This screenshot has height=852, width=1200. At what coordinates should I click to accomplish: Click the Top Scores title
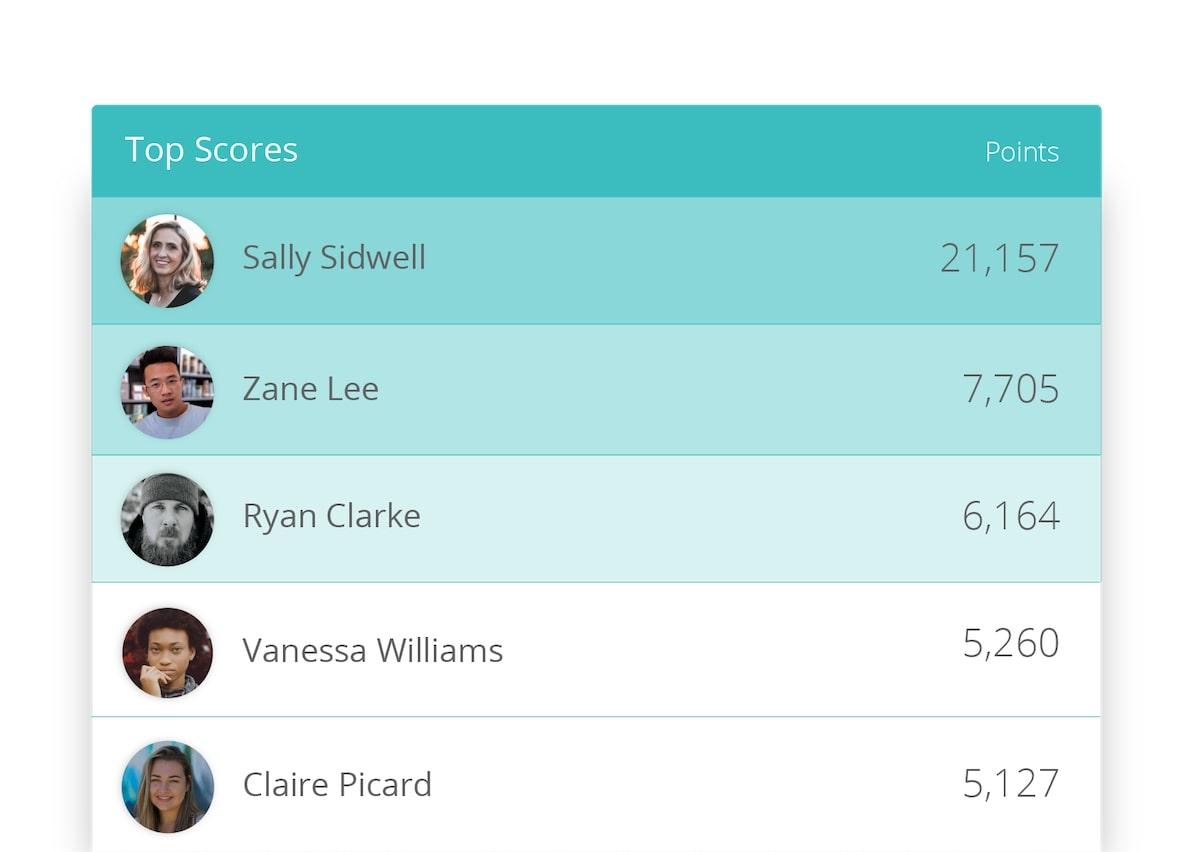[211, 150]
